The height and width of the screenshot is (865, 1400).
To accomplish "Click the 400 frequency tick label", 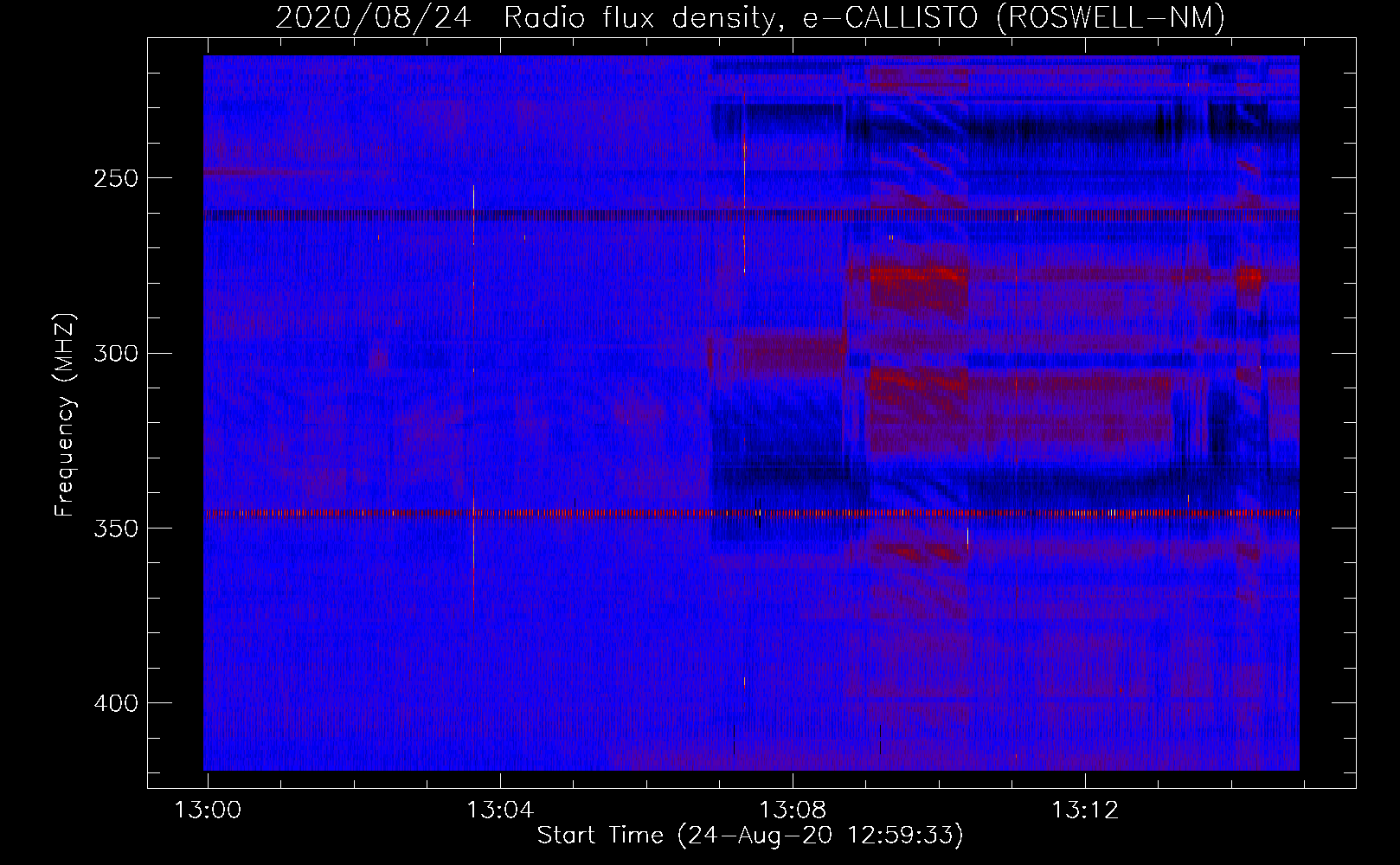I will [x=116, y=703].
